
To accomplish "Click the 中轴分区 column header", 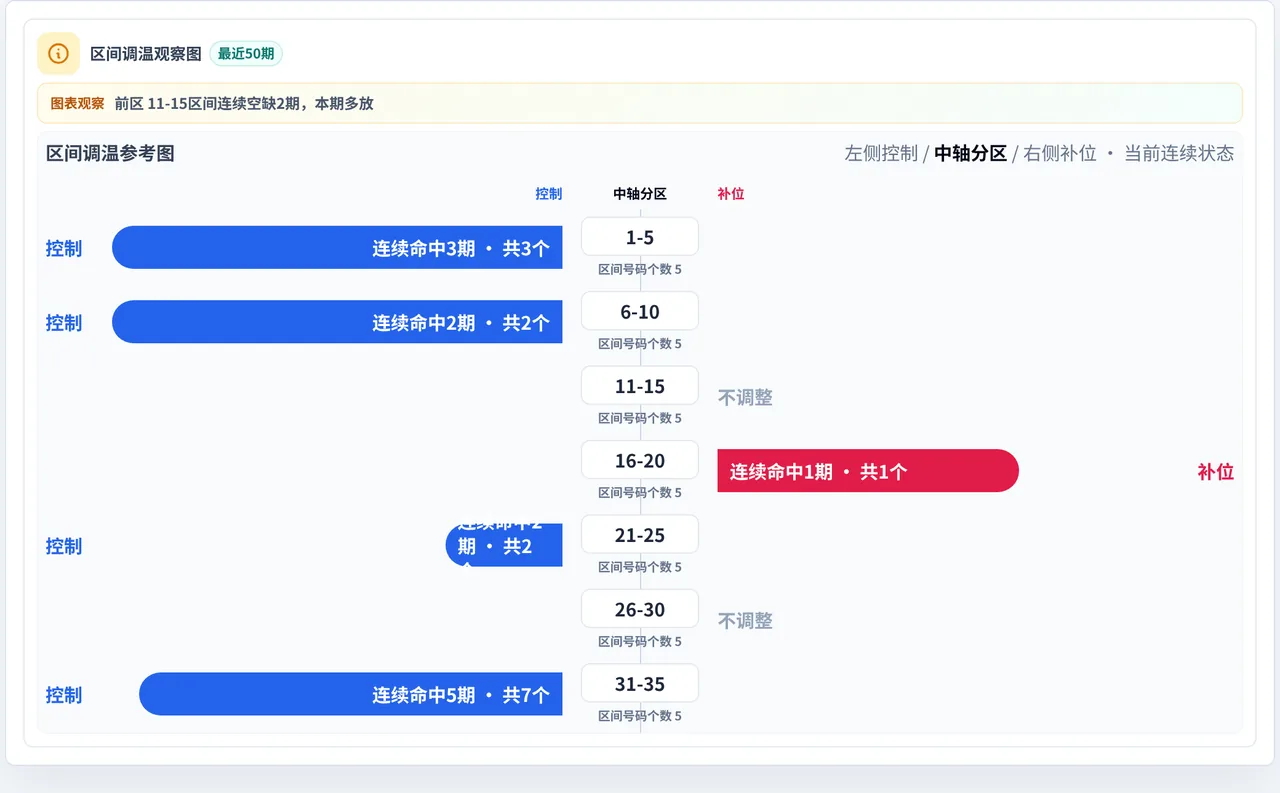I will [640, 194].
